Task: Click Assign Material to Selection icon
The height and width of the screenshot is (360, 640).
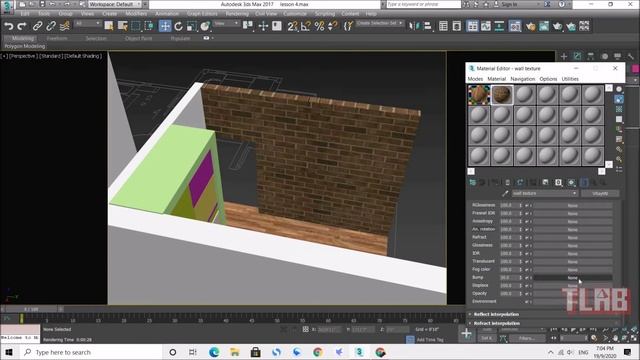Action: pyautogui.click(x=495, y=182)
